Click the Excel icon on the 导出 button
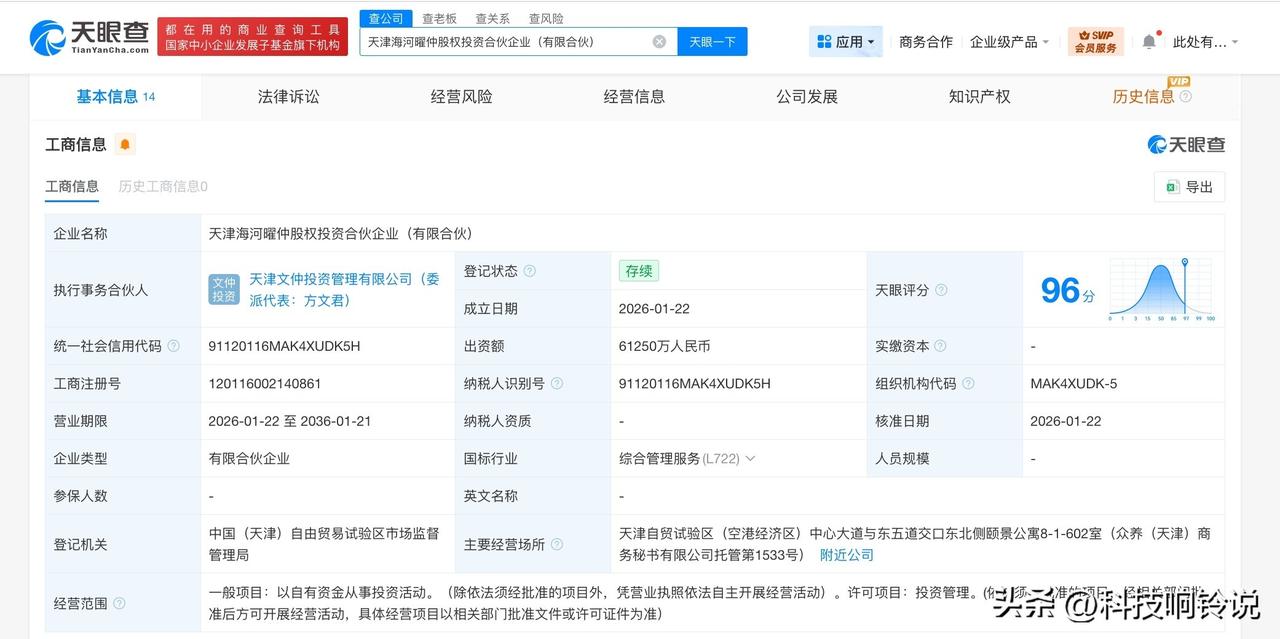Screen dimensions: 1280x639 click(1172, 187)
